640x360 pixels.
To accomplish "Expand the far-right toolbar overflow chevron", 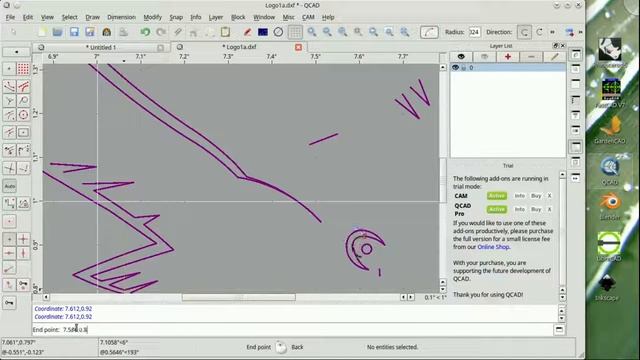I will (x=580, y=32).
